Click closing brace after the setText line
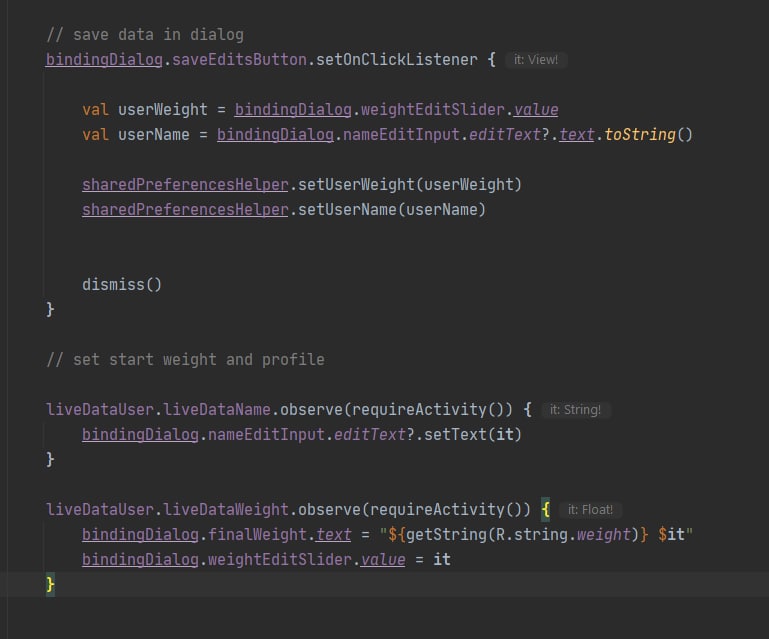Screen dimensions: 769x639 pyautogui.click(x=50, y=460)
